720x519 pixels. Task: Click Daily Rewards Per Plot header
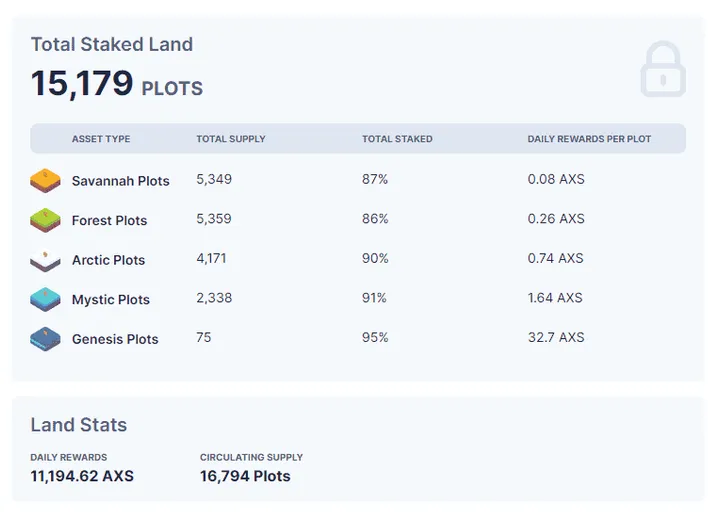[589, 139]
